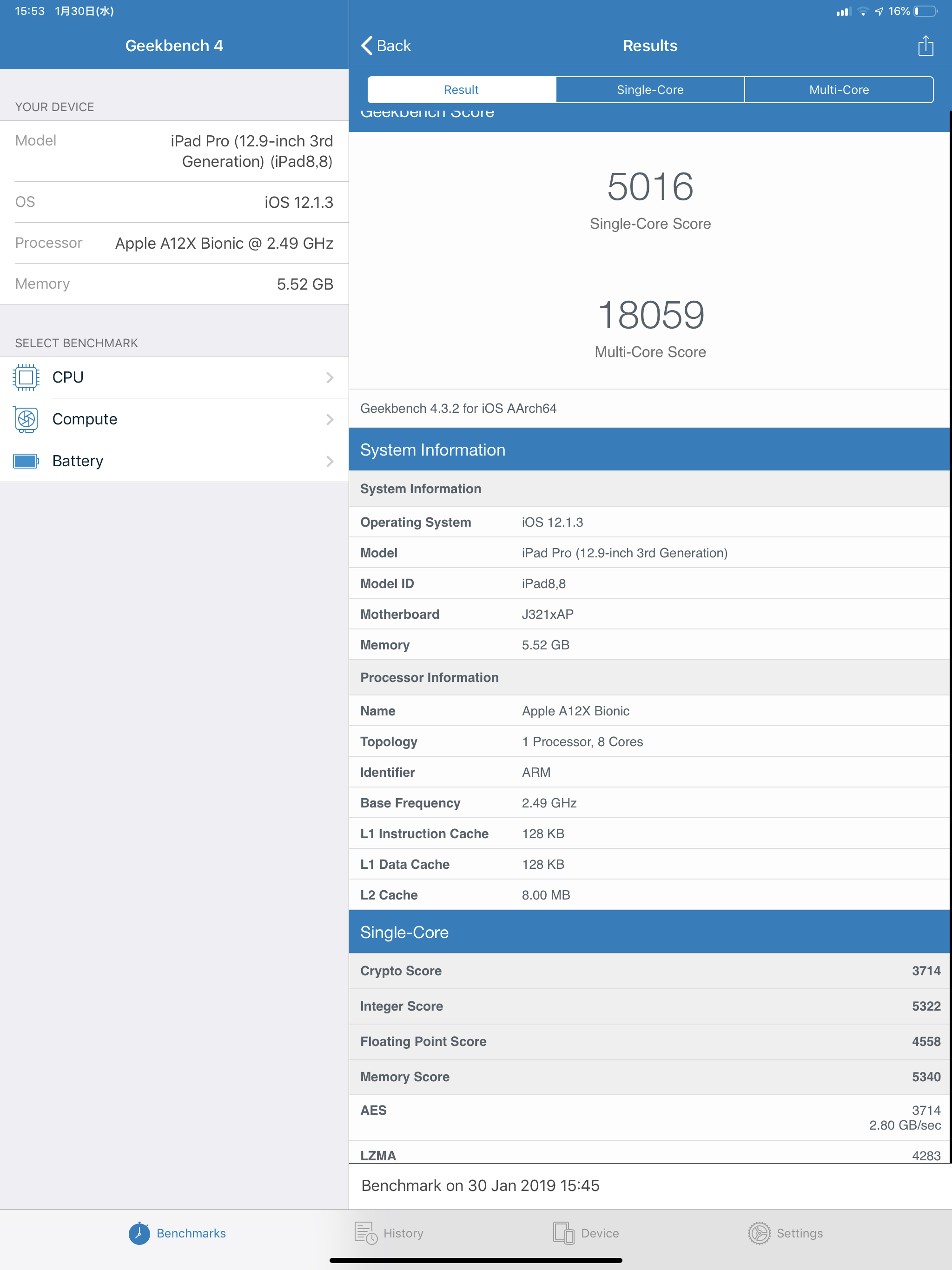Image resolution: width=952 pixels, height=1270 pixels.
Task: Tap the back chevron arrow icon
Action: click(x=366, y=46)
